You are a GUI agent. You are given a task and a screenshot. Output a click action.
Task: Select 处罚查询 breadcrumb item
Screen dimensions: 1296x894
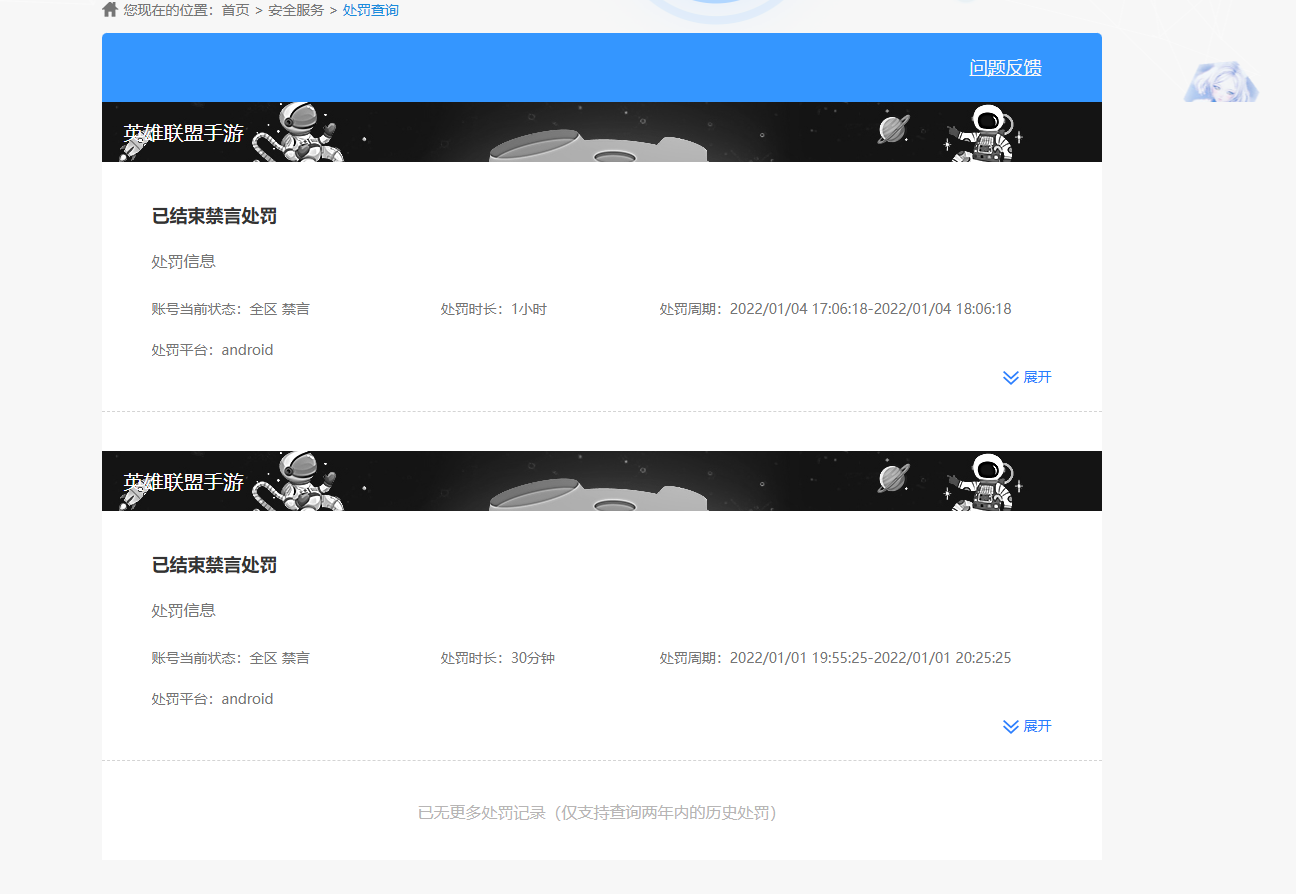[x=371, y=10]
